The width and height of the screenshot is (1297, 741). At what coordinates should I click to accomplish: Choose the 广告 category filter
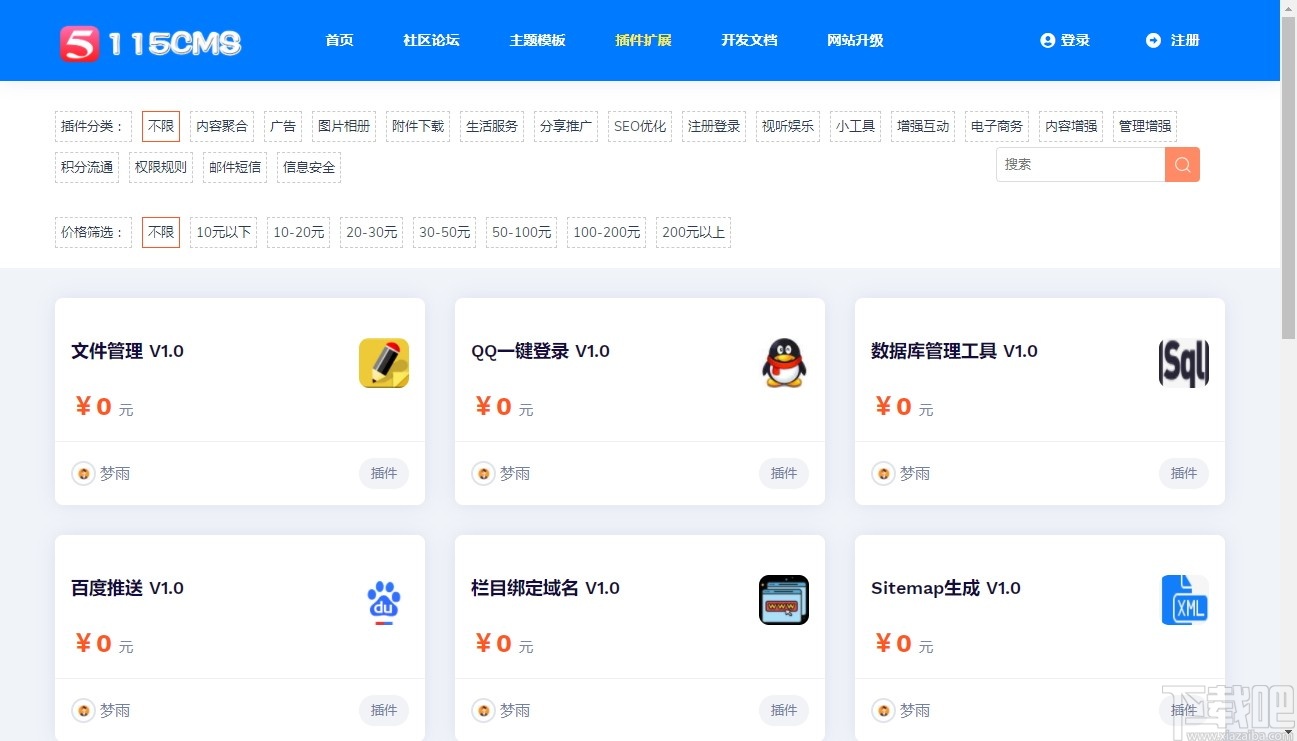coord(283,126)
